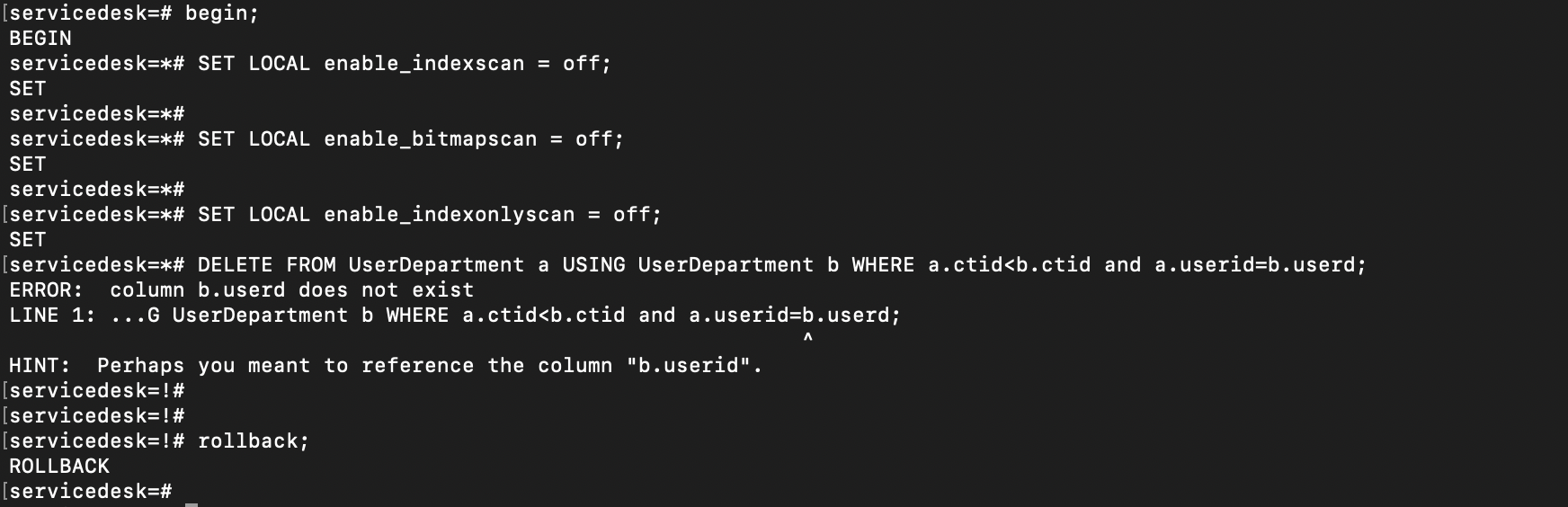This screenshot has height=507, width=1568.
Task: Click the USING keyword in the DELETE statement
Action: (593, 265)
